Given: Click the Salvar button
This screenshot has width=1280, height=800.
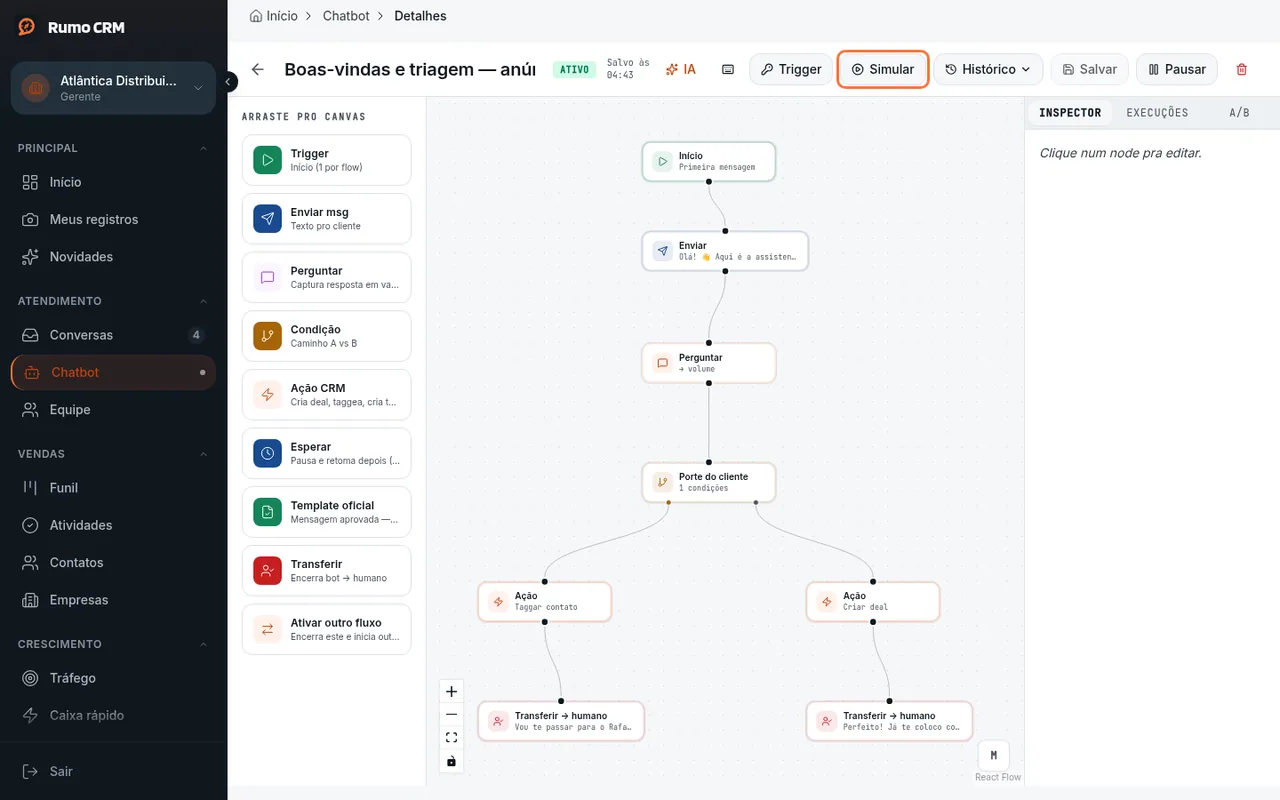Looking at the screenshot, I should point(1089,69).
